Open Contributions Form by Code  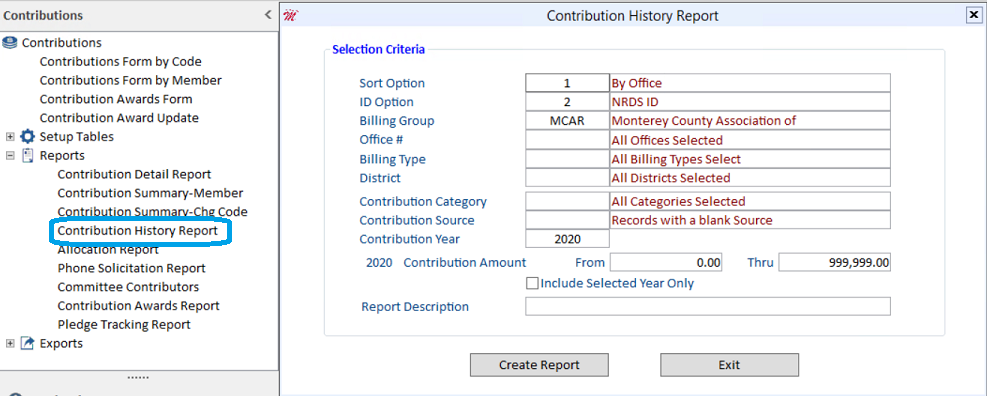120,62
